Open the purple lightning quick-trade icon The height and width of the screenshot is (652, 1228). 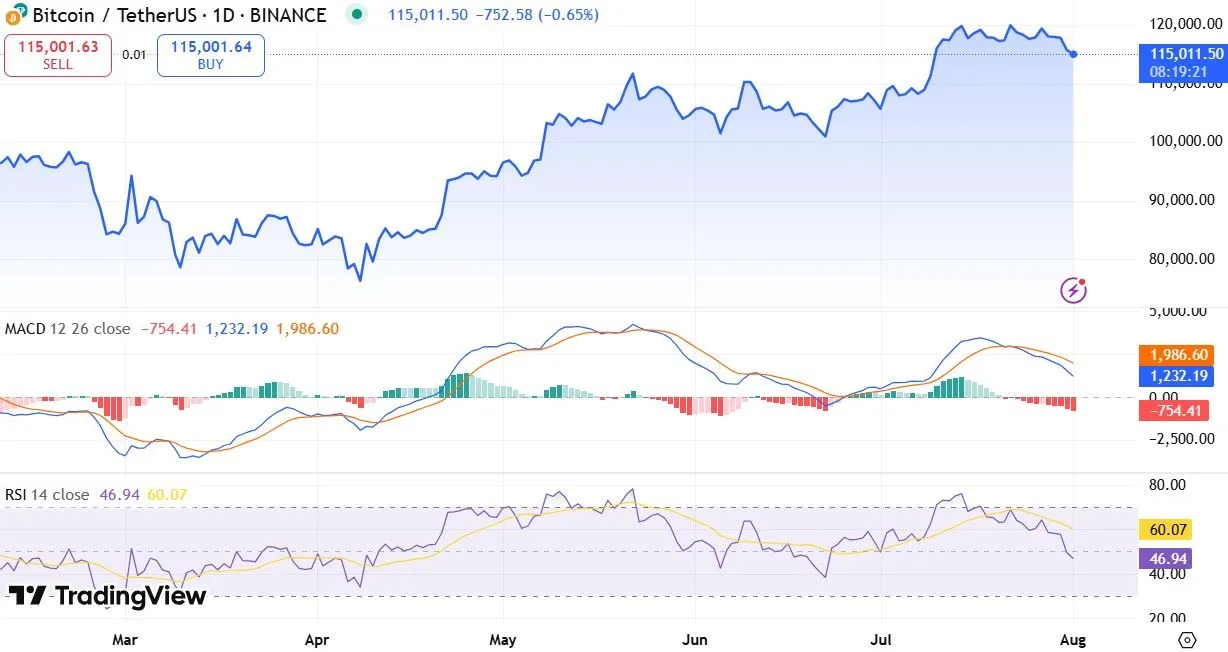tap(1073, 290)
